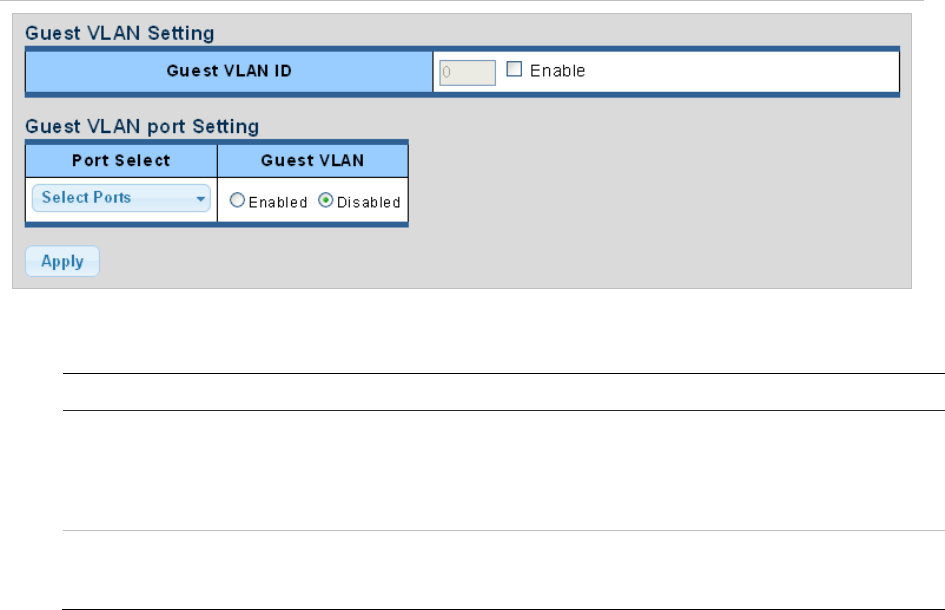
Task: Click the Enabled radio circle icon
Action: pyautogui.click(x=237, y=201)
